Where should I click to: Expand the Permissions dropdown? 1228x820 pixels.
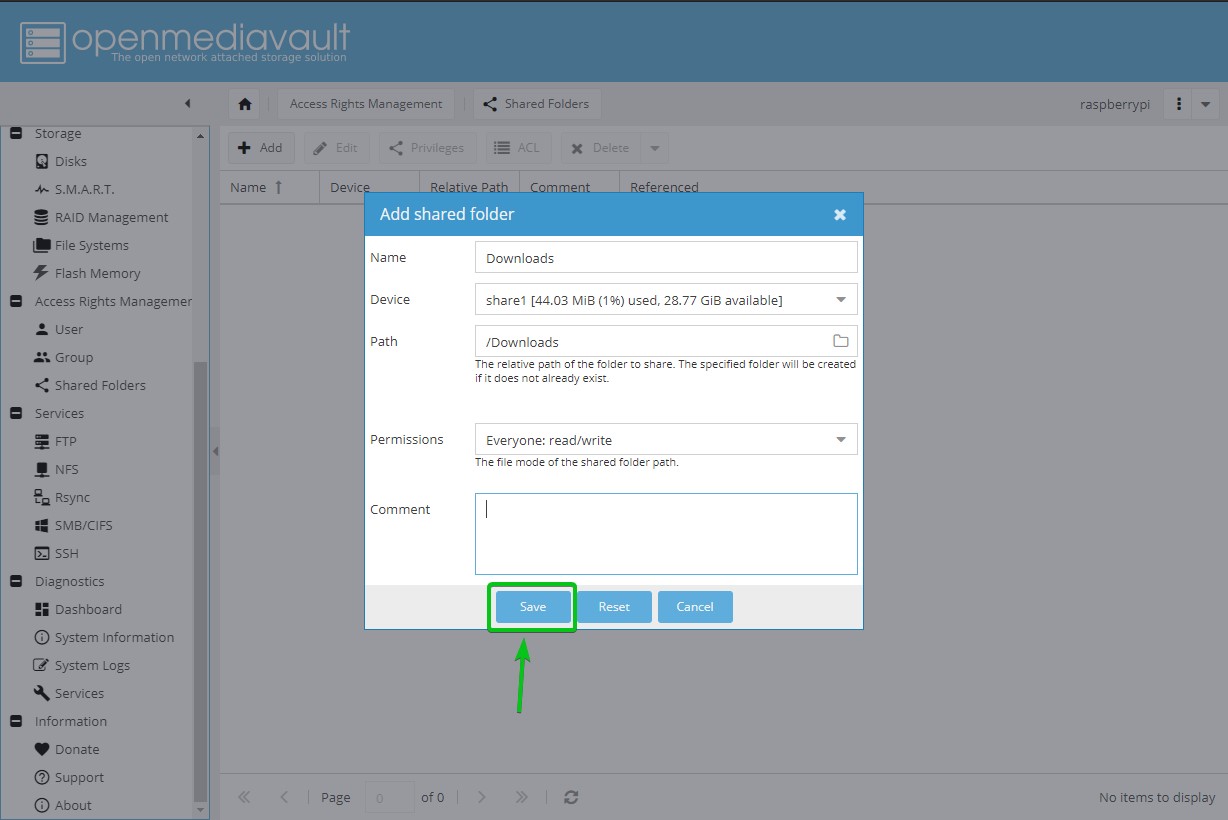[x=840, y=440]
